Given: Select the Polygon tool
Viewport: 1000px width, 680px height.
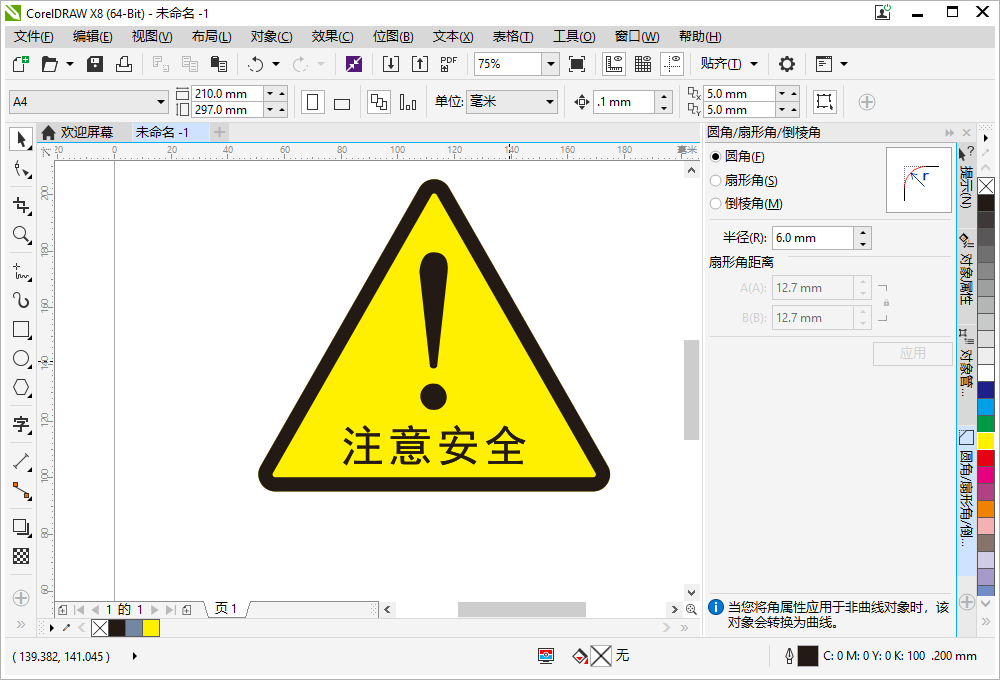Looking at the screenshot, I should (x=21, y=388).
